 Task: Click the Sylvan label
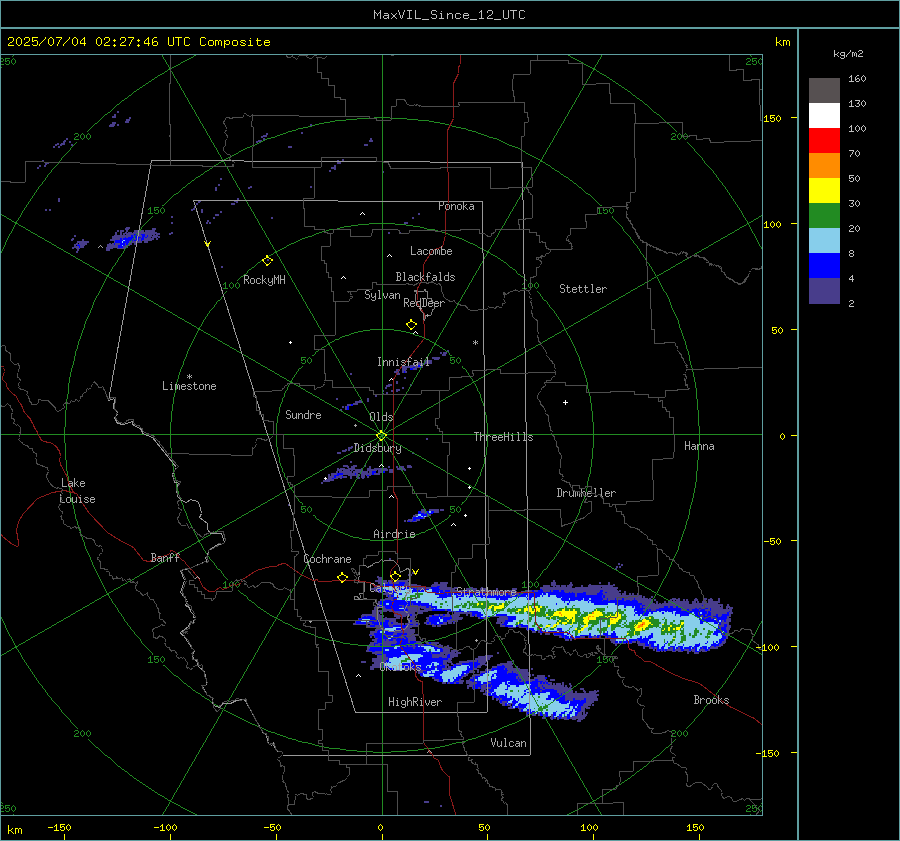click(382, 296)
